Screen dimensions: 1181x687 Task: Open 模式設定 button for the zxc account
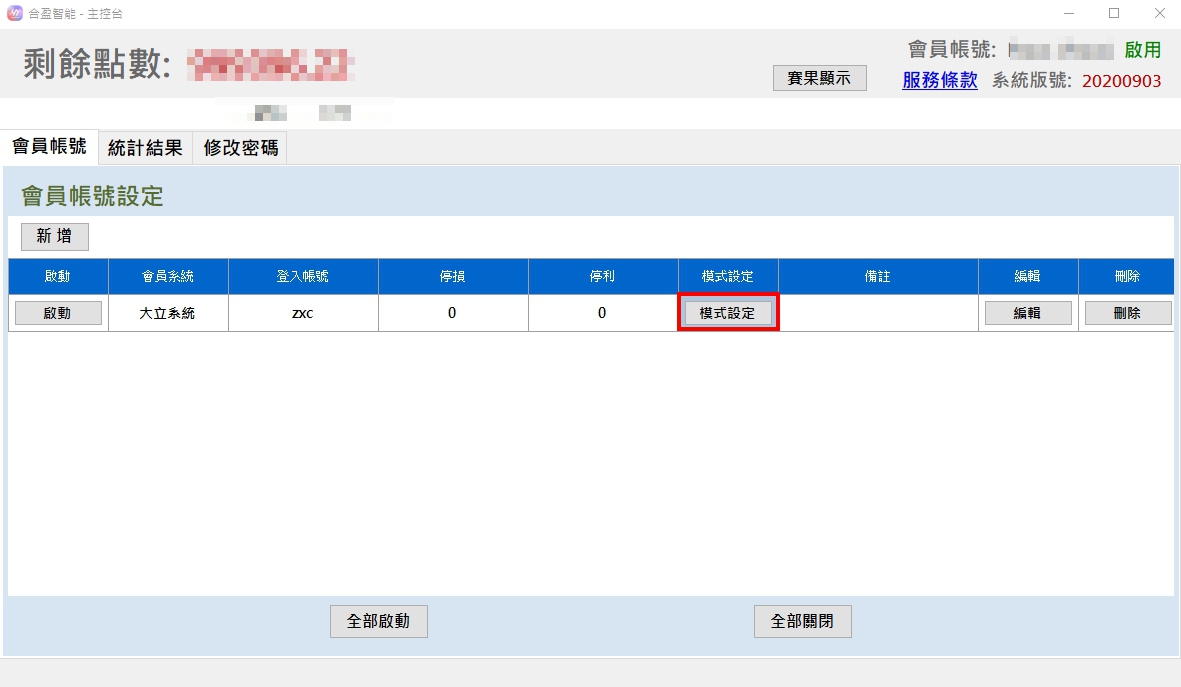click(728, 313)
